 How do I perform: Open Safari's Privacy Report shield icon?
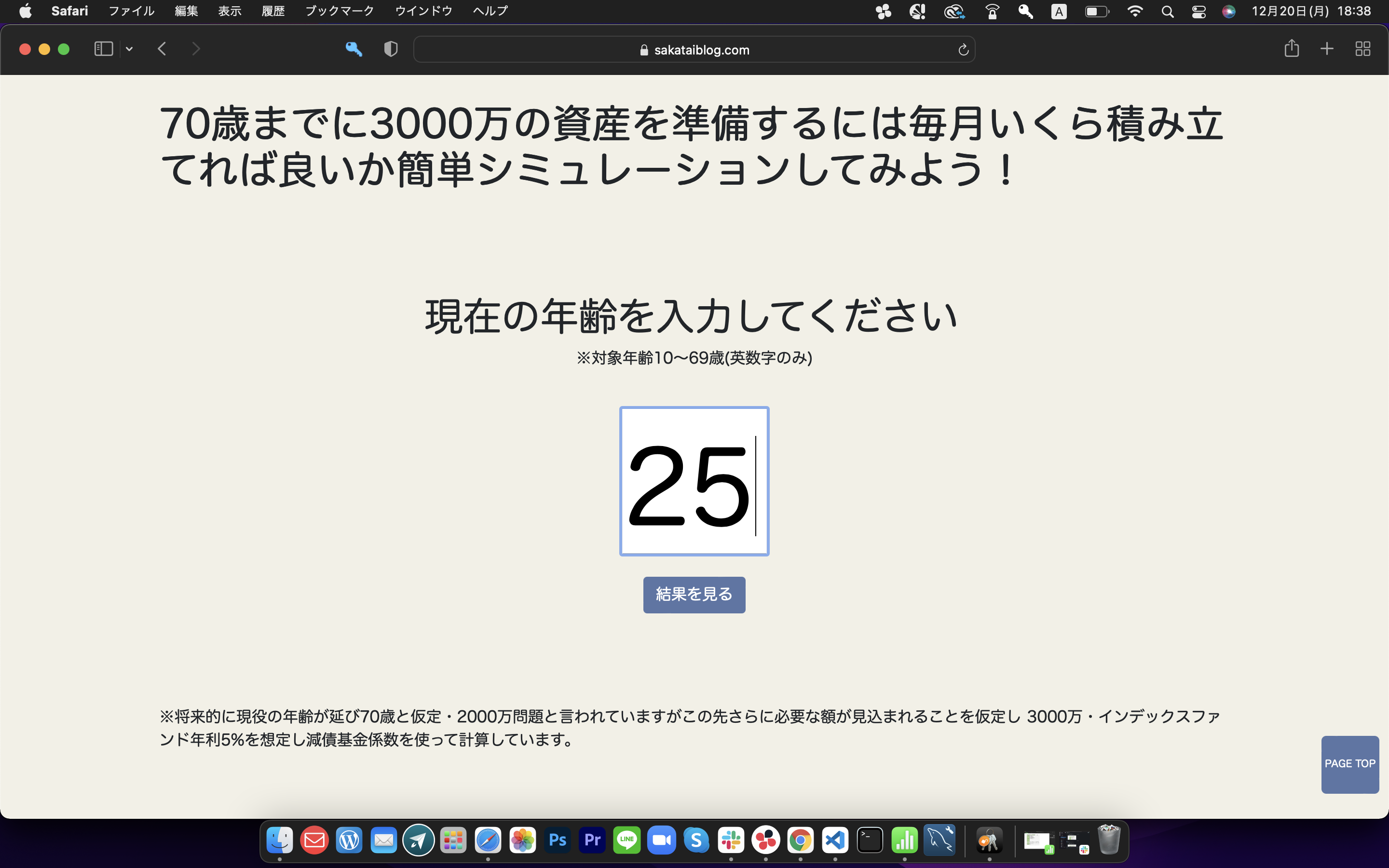click(390, 49)
